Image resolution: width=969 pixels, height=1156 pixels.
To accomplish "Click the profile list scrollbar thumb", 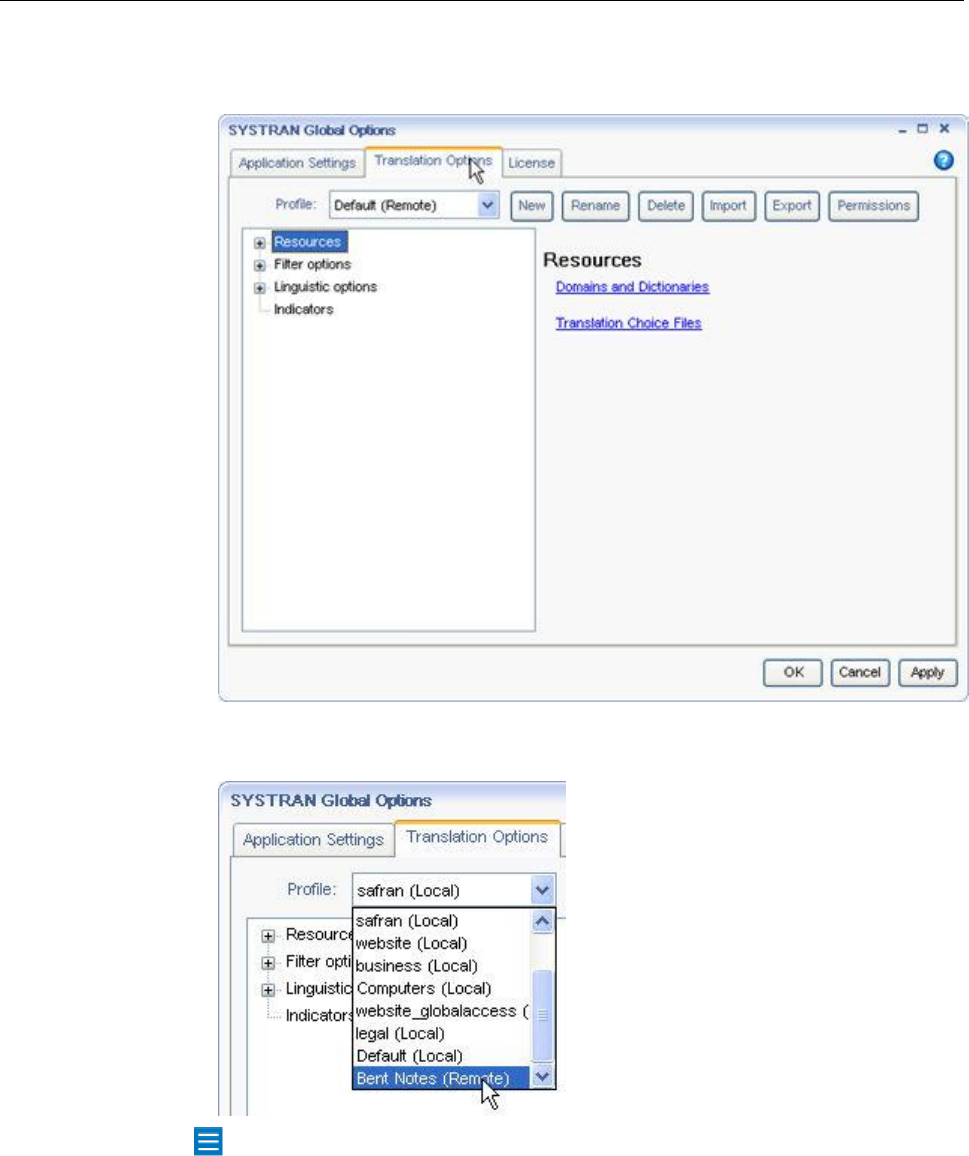I will [x=542, y=1015].
